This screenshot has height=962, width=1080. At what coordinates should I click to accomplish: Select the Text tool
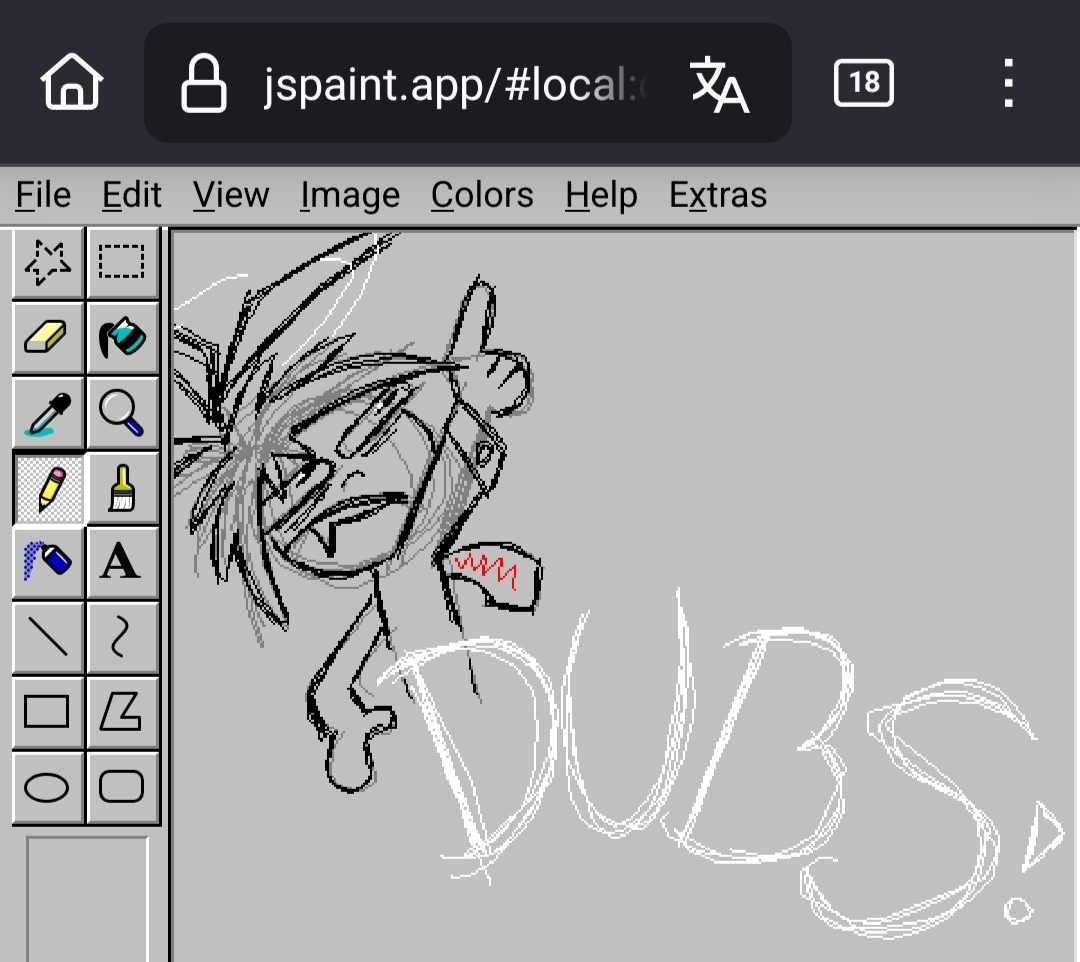click(x=122, y=563)
